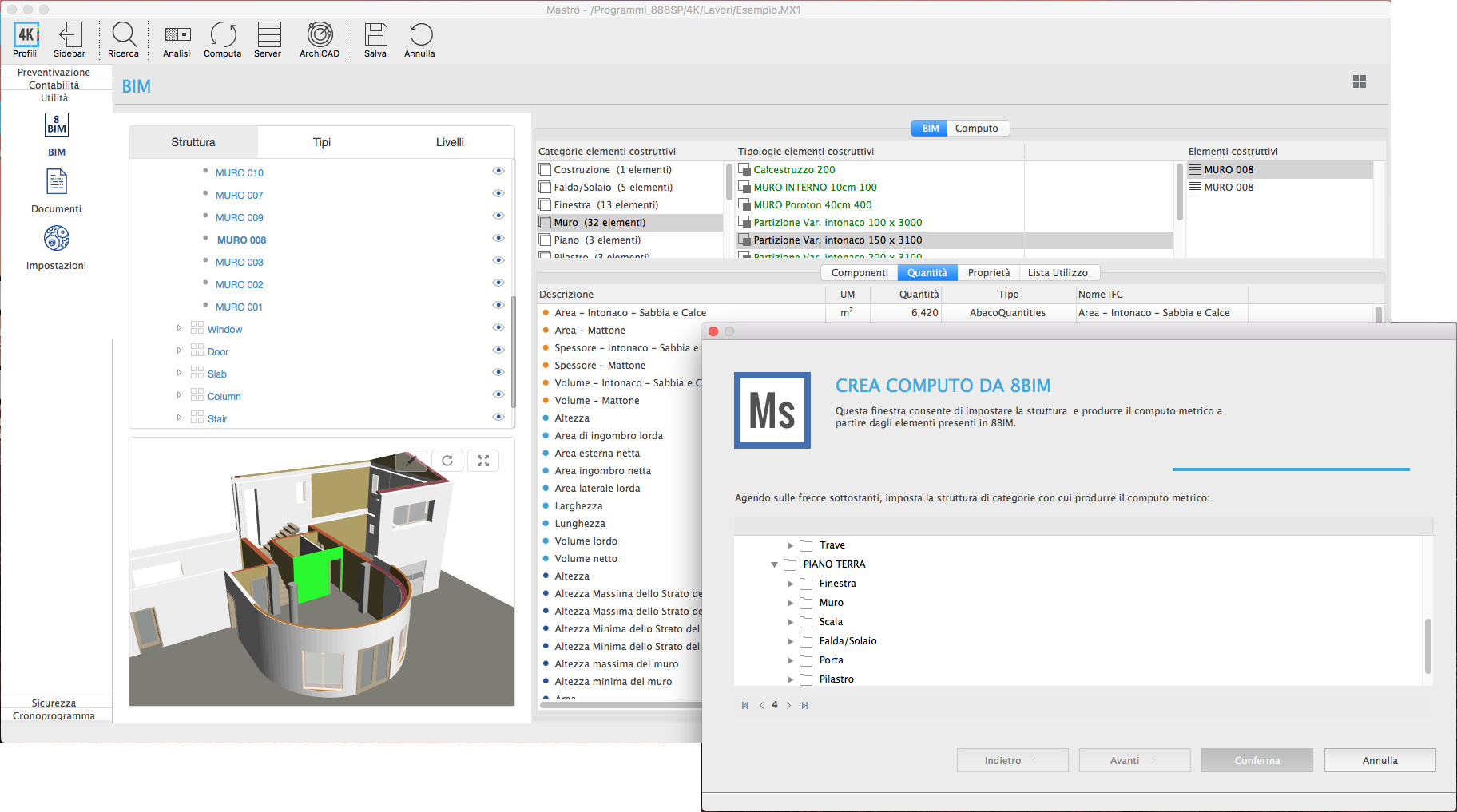Switch to the Tipi tab
1457x812 pixels.
321,142
